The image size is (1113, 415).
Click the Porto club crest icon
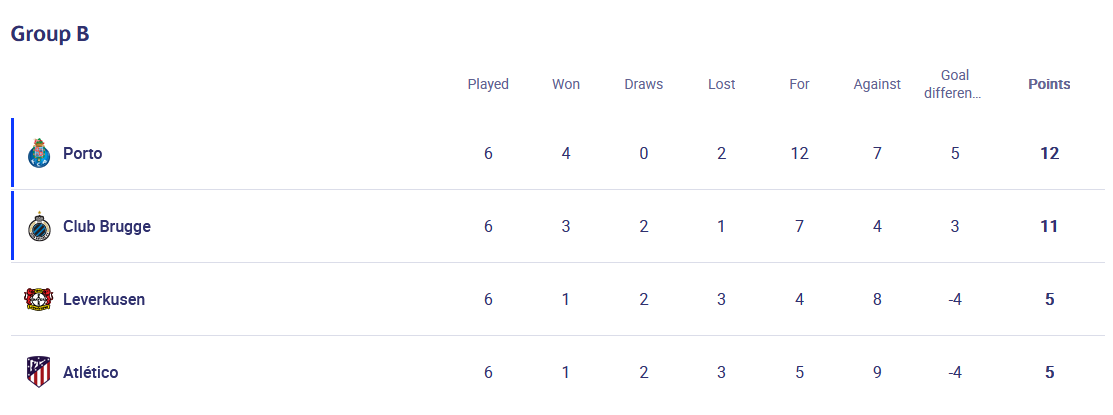pos(39,153)
